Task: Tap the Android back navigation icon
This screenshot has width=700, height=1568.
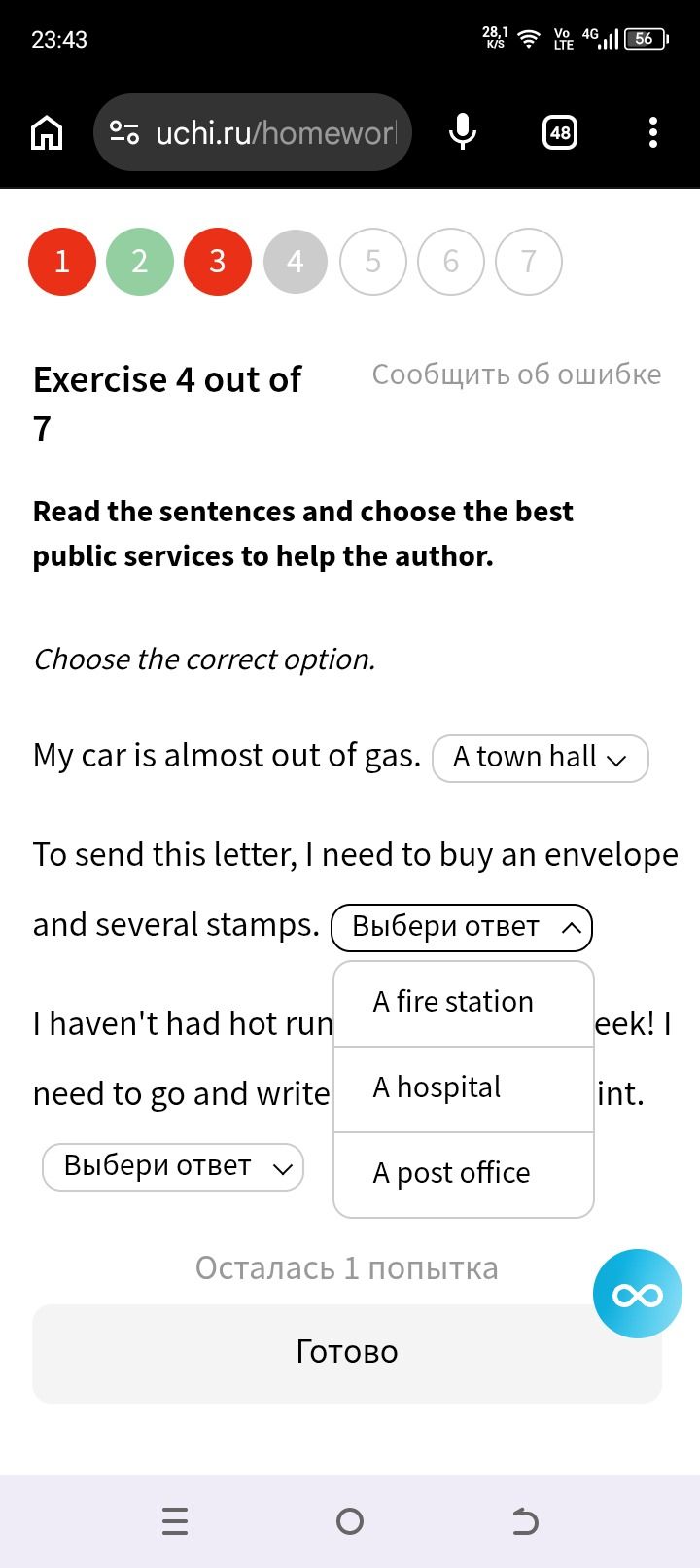Action: tap(525, 1521)
